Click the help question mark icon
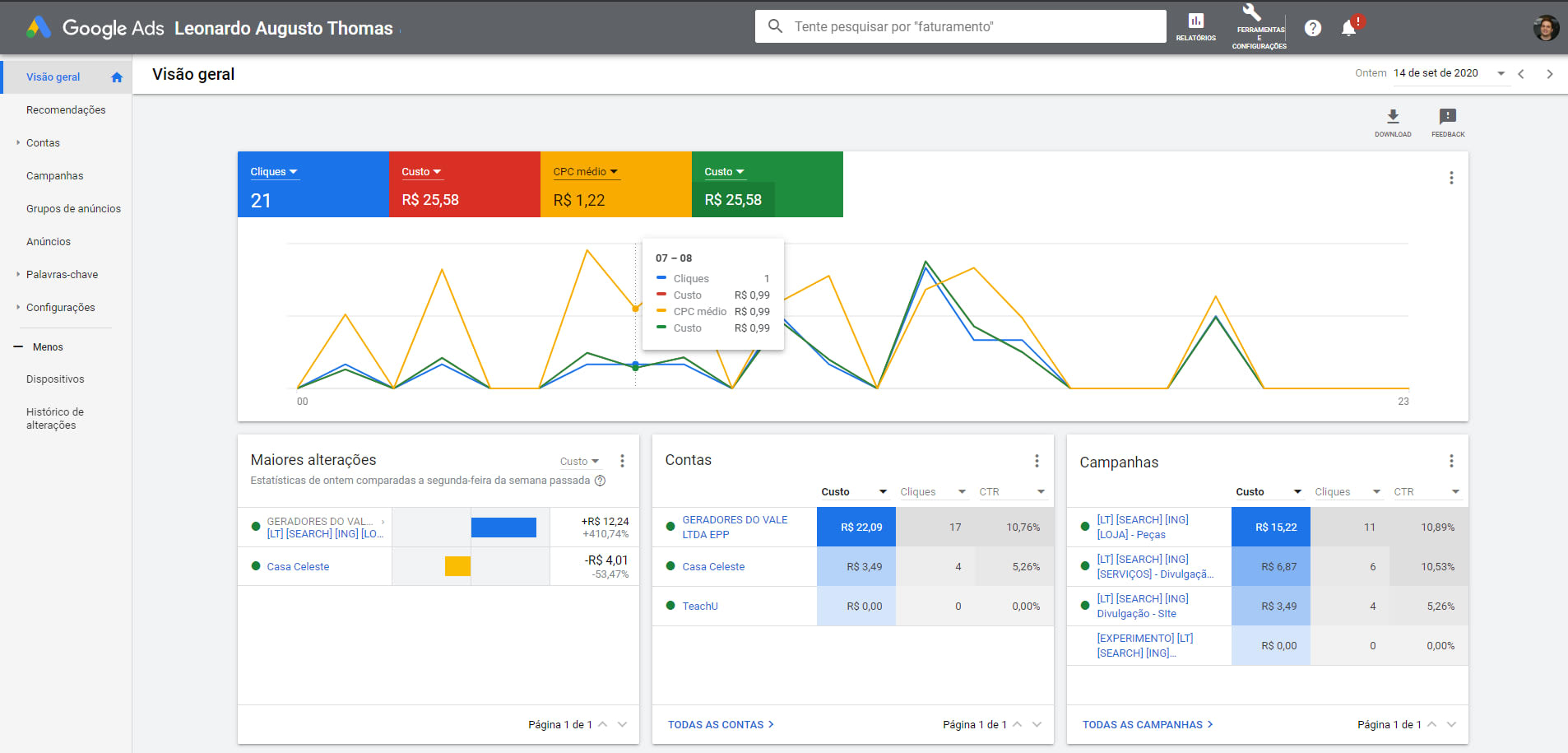 pos(1313,28)
